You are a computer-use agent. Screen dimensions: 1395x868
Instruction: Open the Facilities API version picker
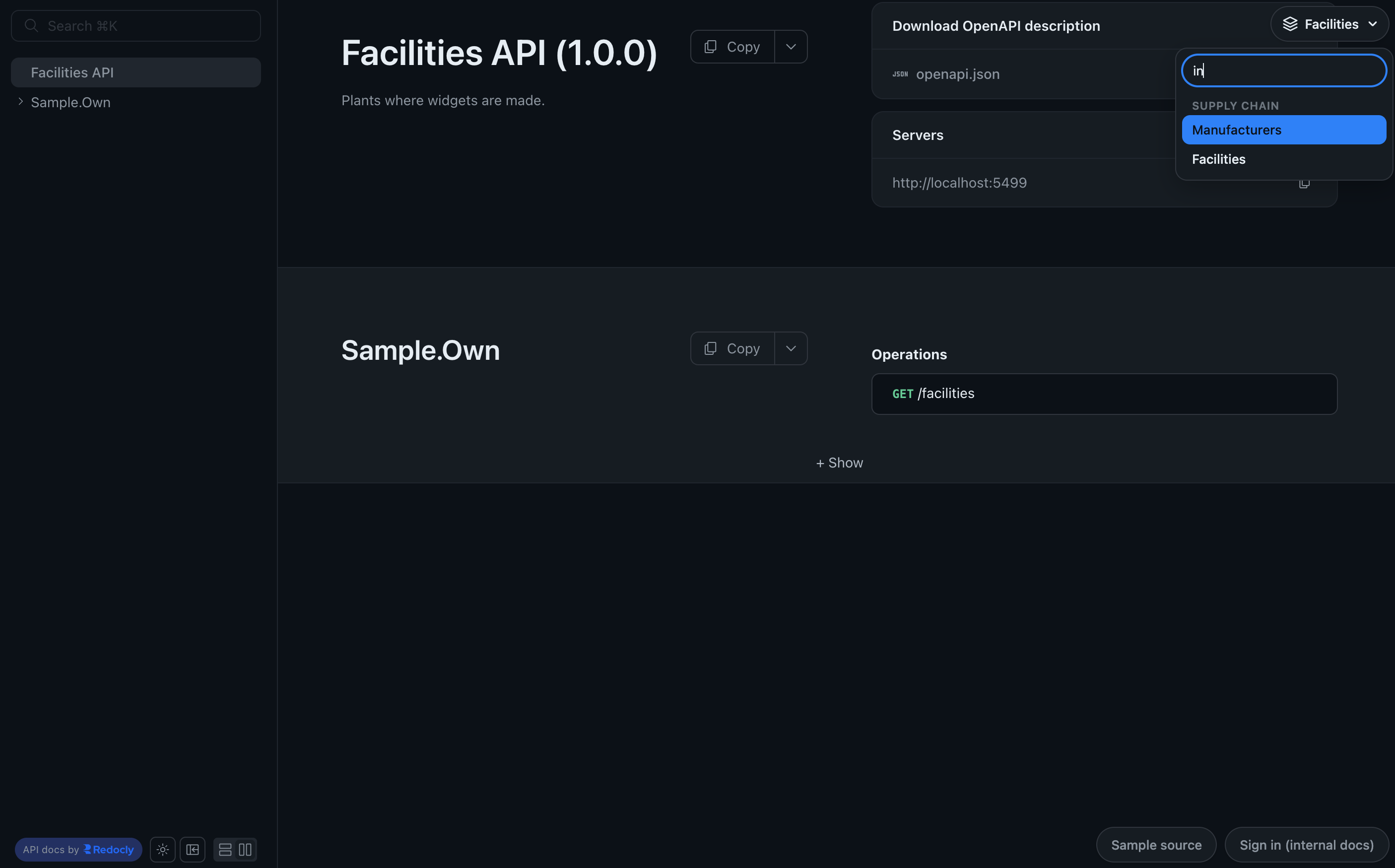tap(1329, 24)
